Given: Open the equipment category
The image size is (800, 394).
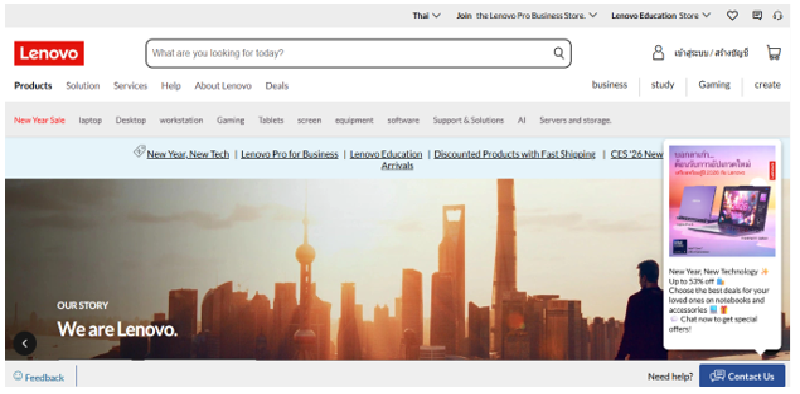Looking at the screenshot, I should click(354, 120).
